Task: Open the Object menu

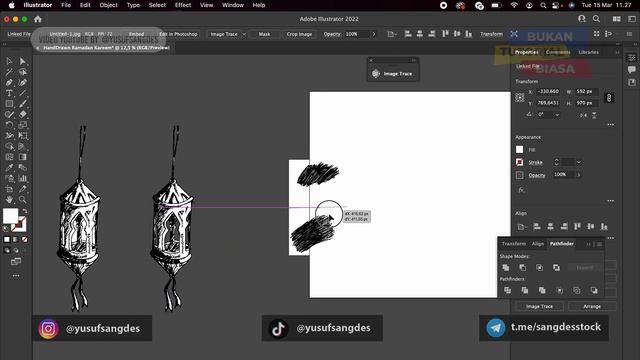Action: click(x=108, y=5)
